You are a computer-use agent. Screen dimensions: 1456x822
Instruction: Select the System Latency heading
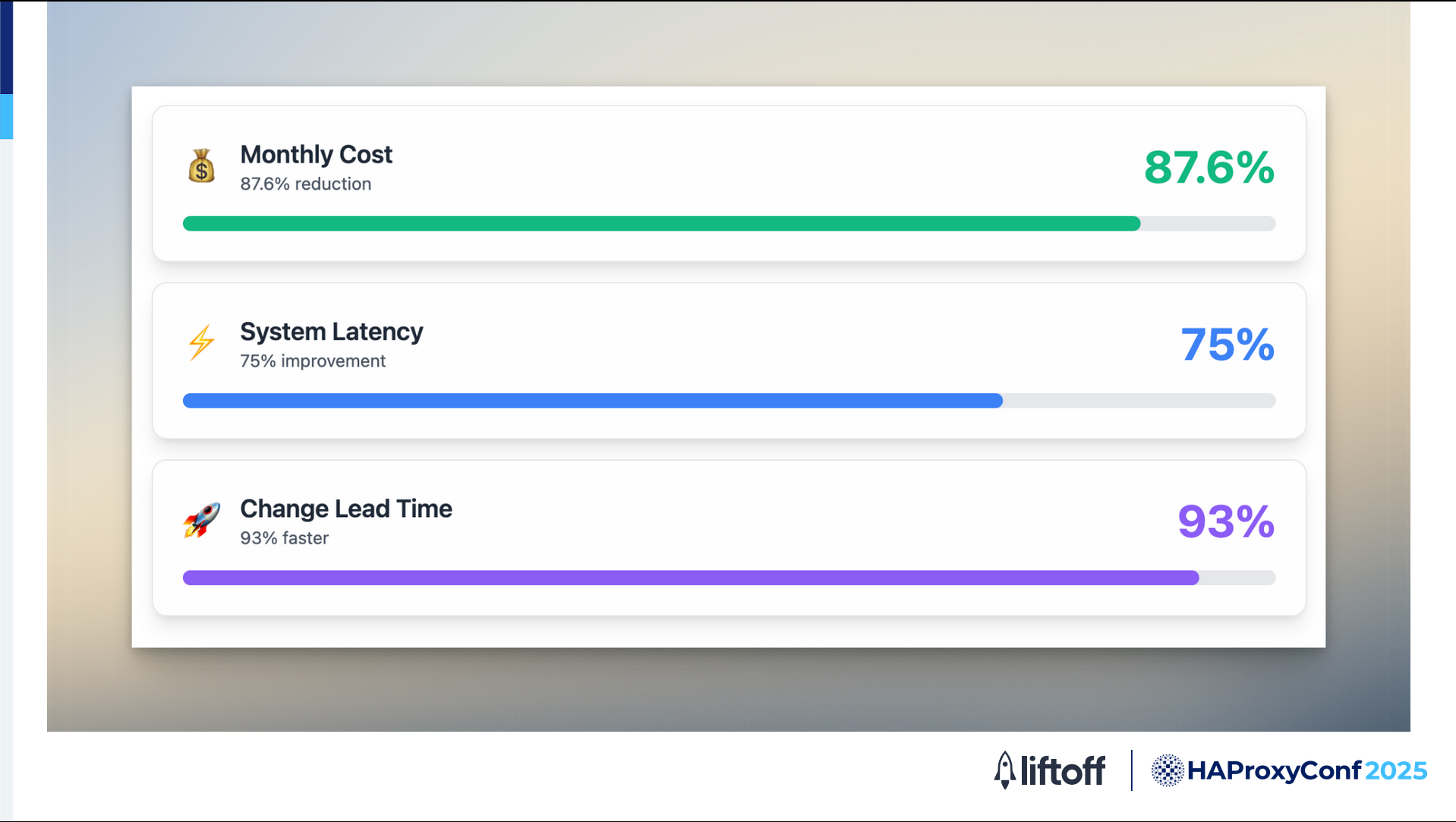click(x=332, y=332)
